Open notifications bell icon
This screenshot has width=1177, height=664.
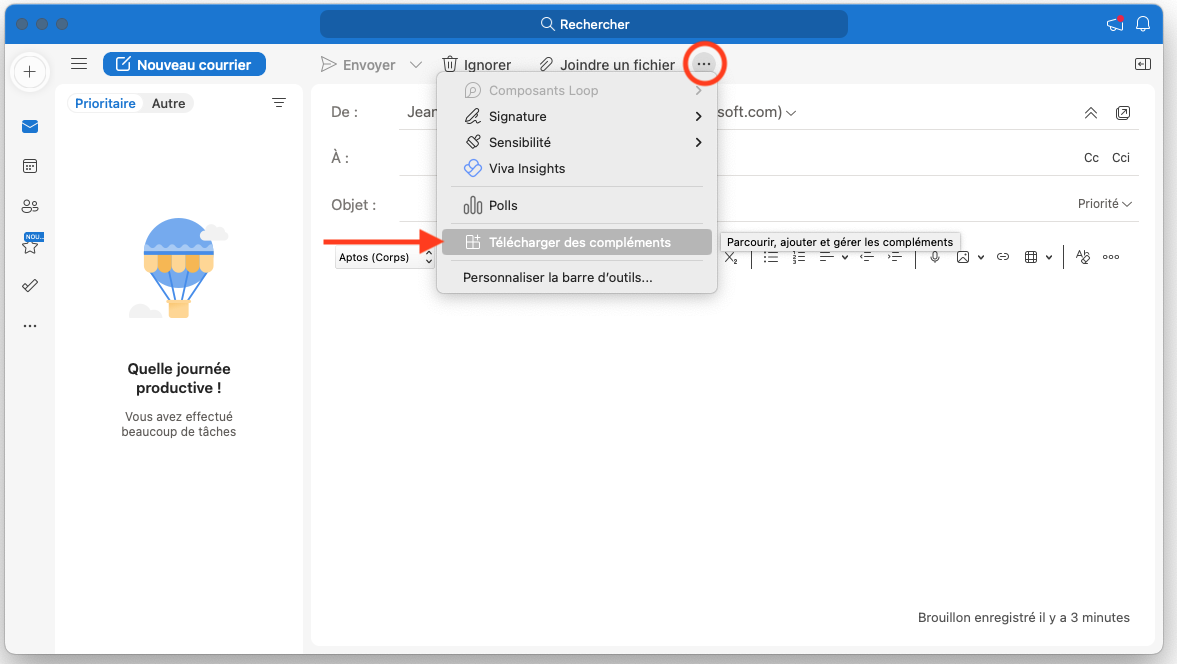click(x=1143, y=24)
